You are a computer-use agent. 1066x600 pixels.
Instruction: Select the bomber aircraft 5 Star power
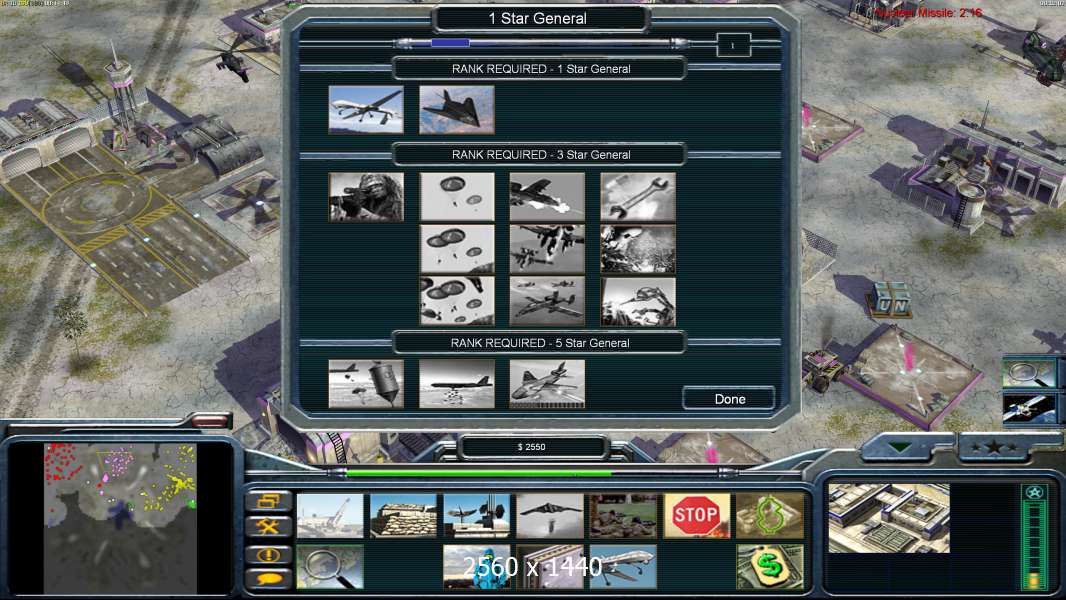click(457, 384)
